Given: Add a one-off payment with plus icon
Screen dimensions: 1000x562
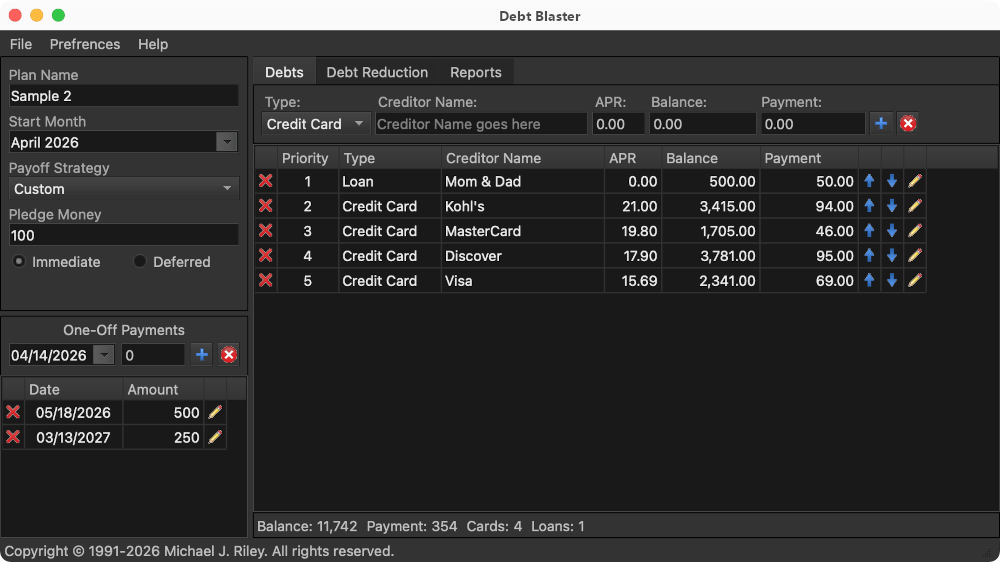Looking at the screenshot, I should 201,355.
